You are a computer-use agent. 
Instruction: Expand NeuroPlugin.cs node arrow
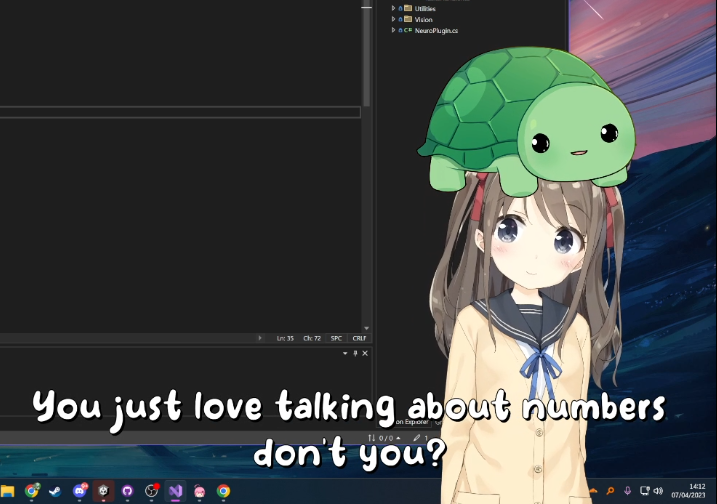[x=393, y=30]
